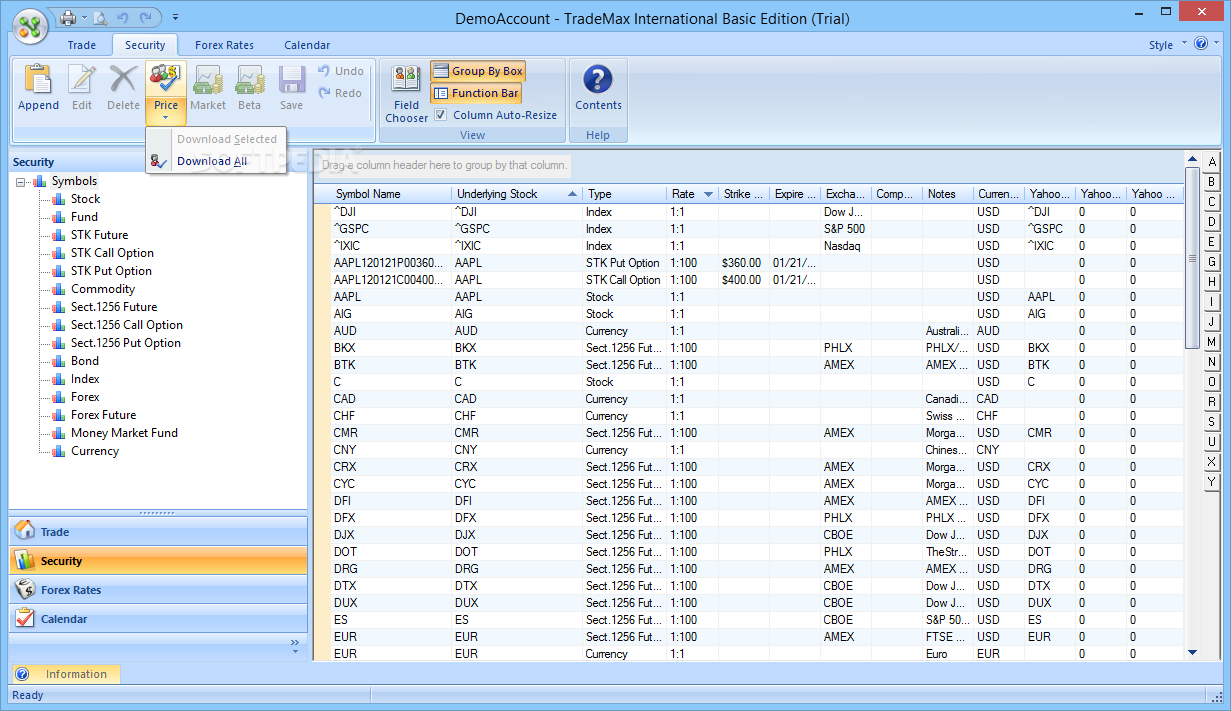The height and width of the screenshot is (711, 1231).
Task: Select the Fund tree item
Action: (x=84, y=217)
